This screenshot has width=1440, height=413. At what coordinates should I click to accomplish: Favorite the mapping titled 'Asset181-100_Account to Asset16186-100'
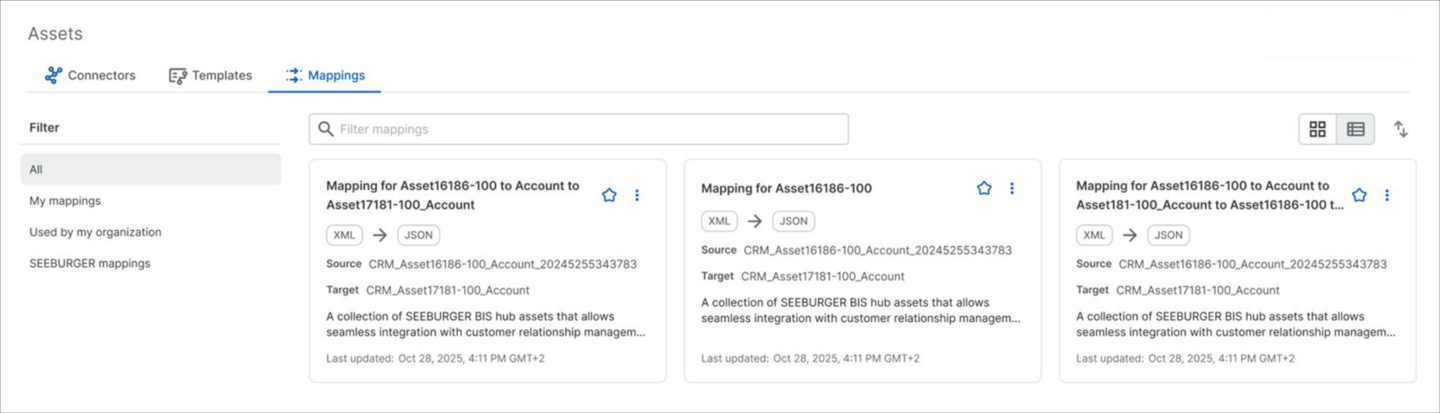point(1359,195)
